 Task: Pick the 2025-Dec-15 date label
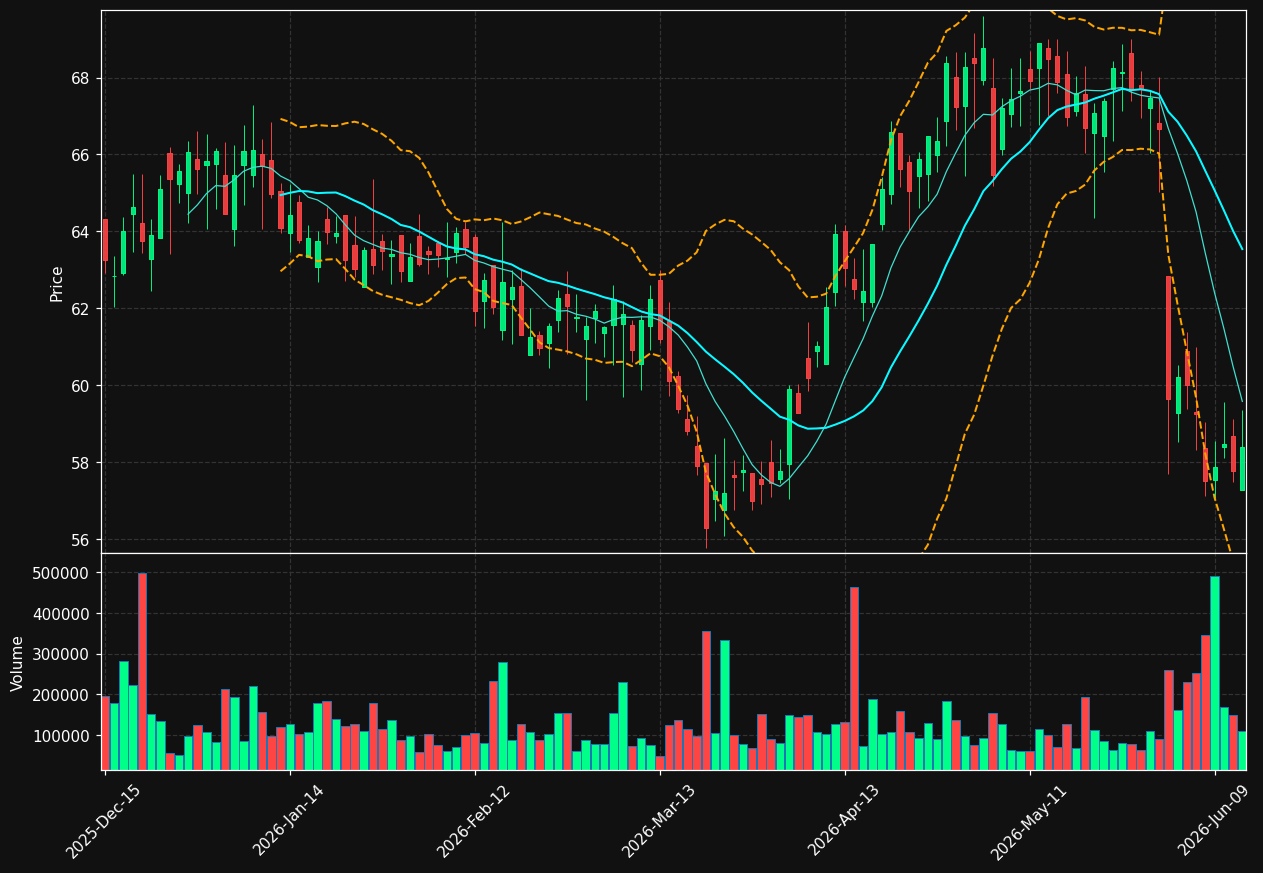click(103, 821)
